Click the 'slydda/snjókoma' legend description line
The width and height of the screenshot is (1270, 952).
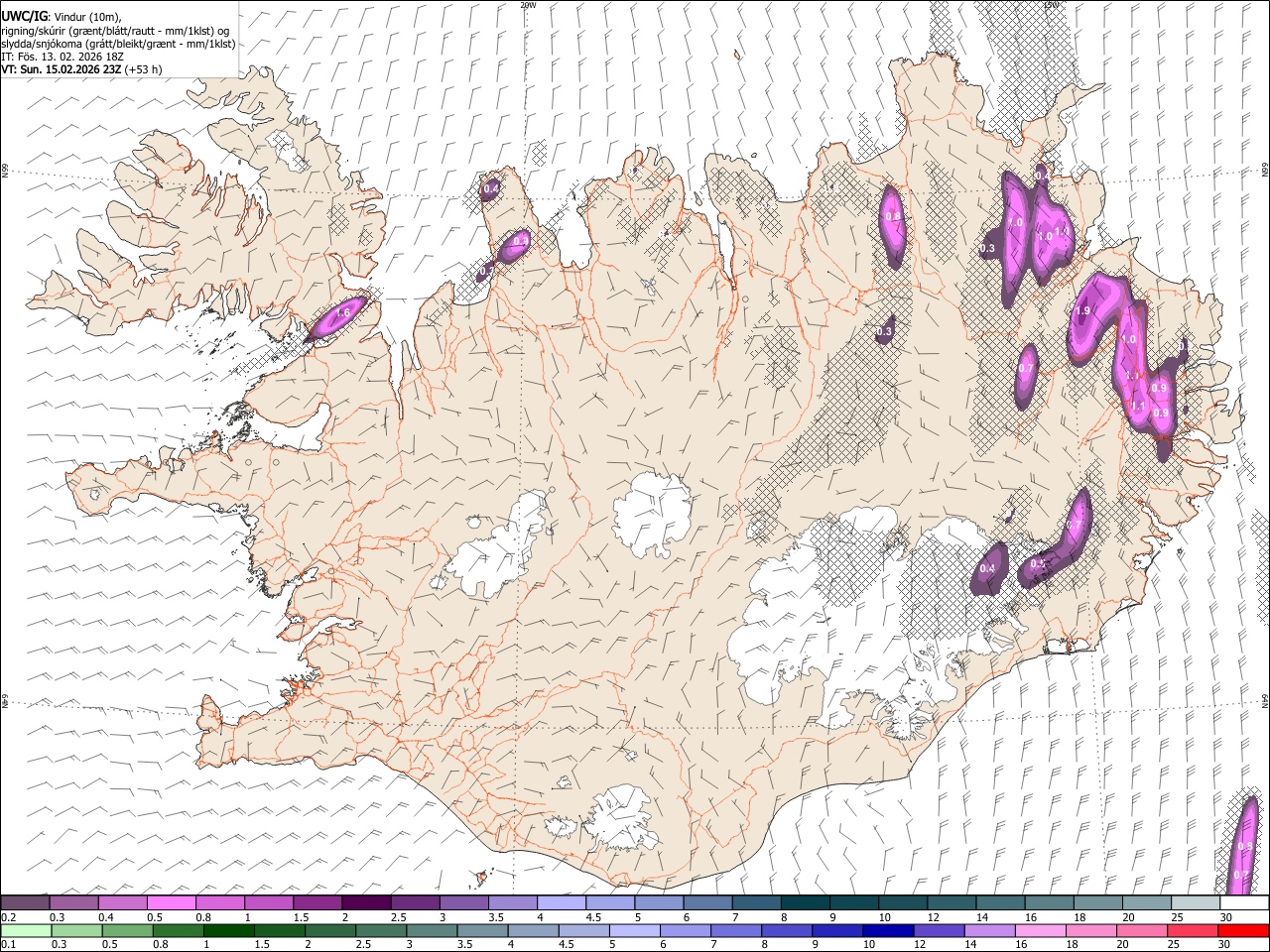click(x=119, y=44)
